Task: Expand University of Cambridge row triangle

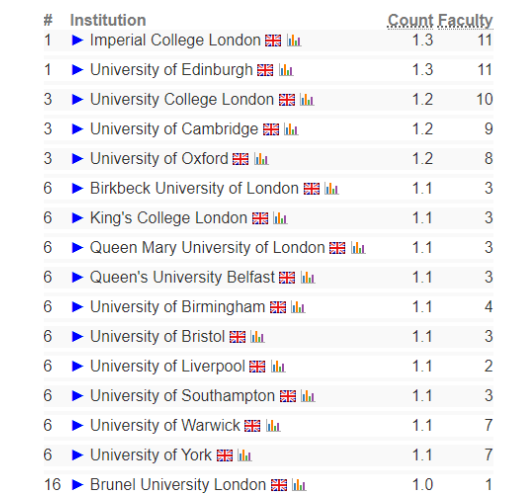Action: 78,129
